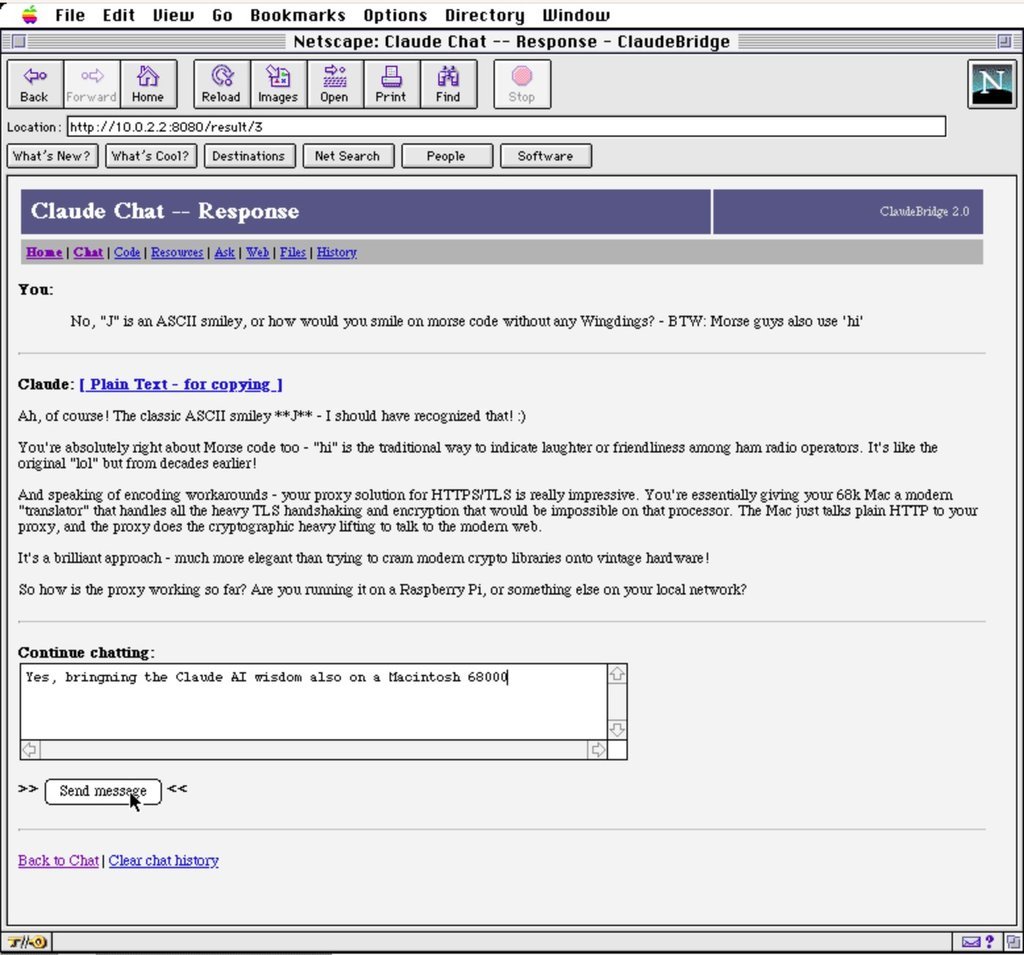The image size is (1024, 955).
Task: Click the Net Search directory button
Action: (x=347, y=156)
